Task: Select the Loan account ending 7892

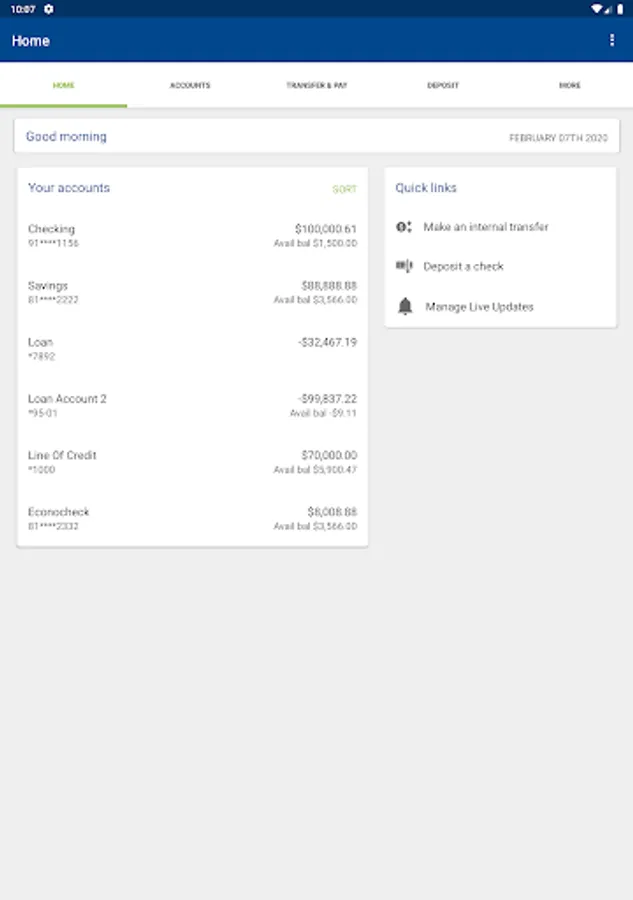Action: (x=192, y=349)
